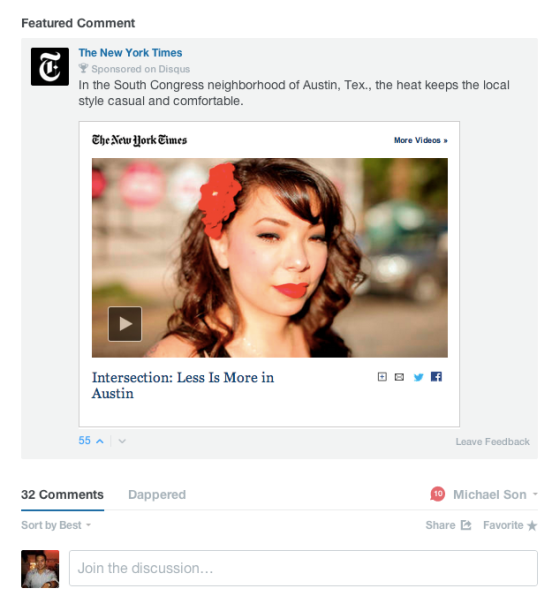The image size is (552, 596).
Task: Upvote the featured comment
Action: [x=100, y=441]
